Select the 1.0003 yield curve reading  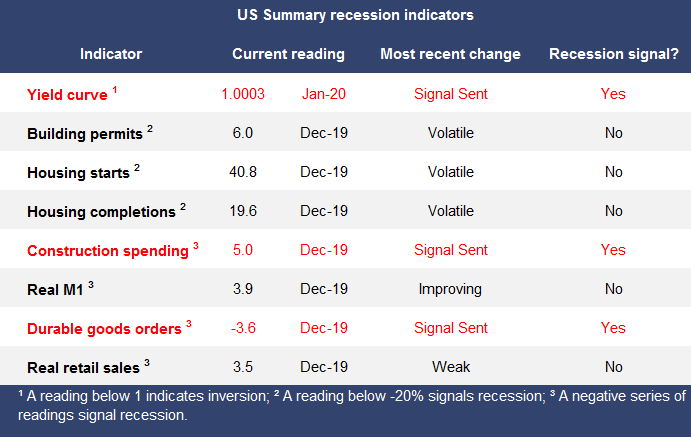245,94
